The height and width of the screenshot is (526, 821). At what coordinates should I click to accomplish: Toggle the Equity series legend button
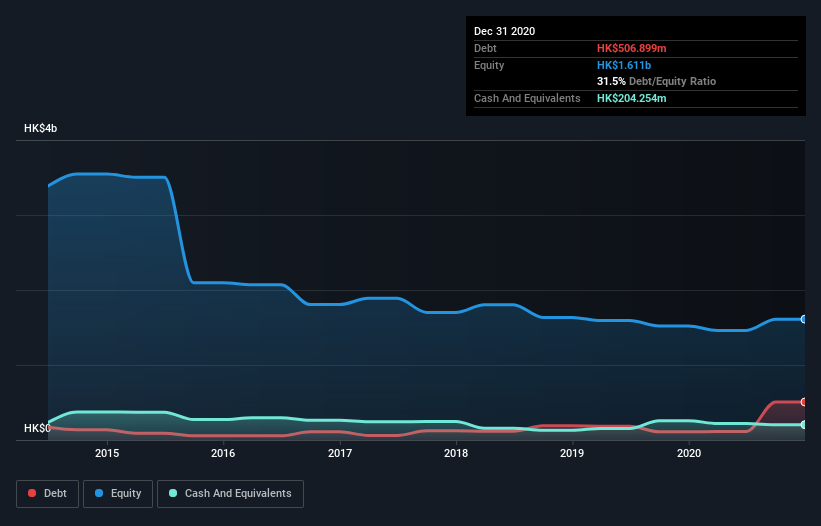click(x=118, y=494)
